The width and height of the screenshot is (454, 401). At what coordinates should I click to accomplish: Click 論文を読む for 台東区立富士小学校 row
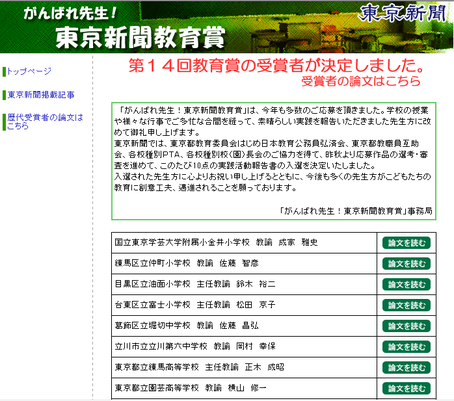coord(406,305)
